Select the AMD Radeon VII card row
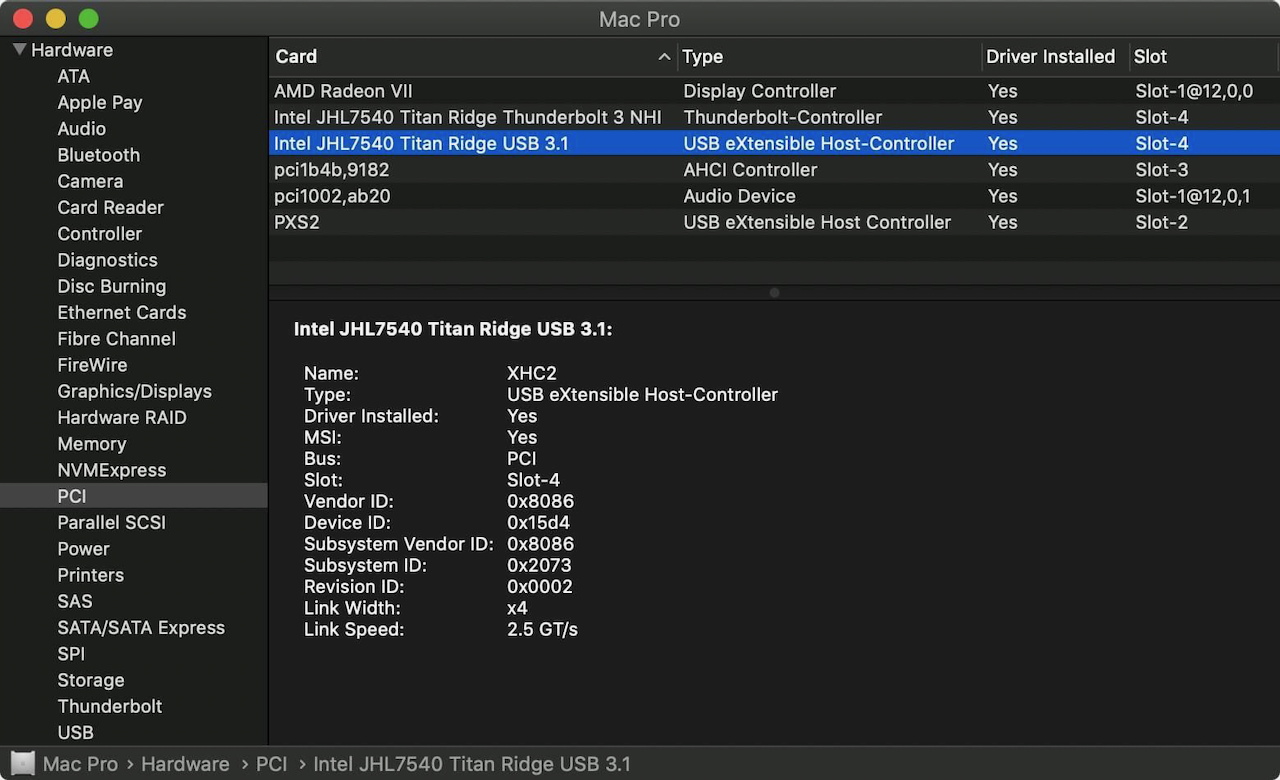 774,91
